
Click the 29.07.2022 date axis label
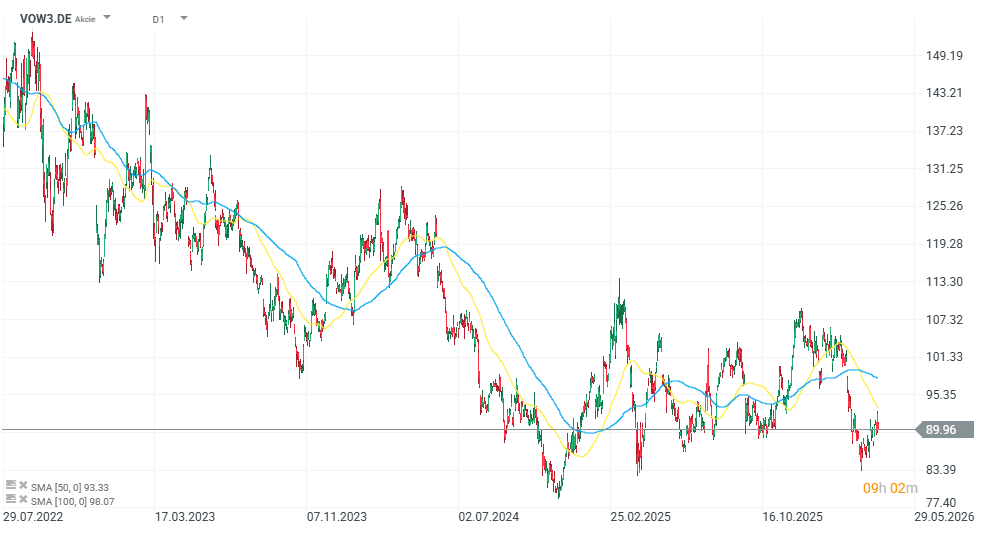pyautogui.click(x=33, y=517)
